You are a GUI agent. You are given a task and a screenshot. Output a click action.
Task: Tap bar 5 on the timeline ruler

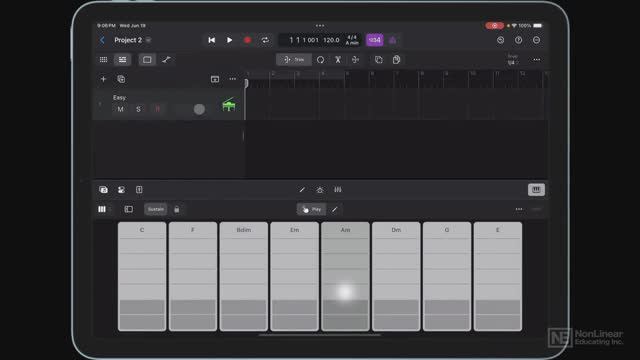[347, 74]
